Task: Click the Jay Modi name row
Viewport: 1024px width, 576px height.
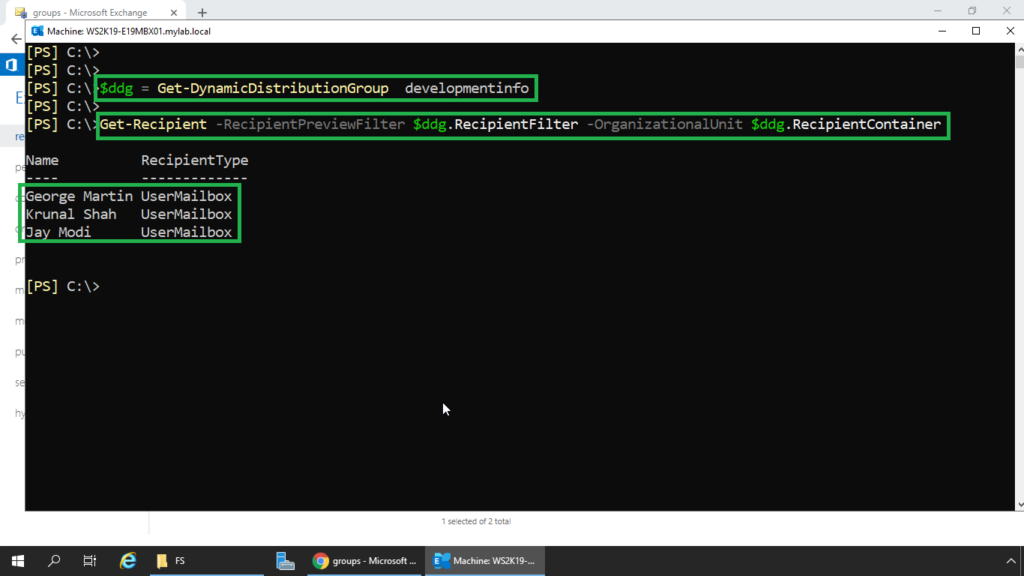Action: 129,232
